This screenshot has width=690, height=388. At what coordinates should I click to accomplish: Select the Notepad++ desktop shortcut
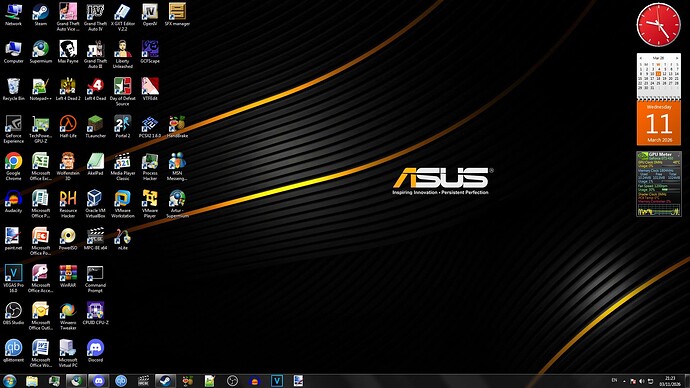(x=40, y=90)
